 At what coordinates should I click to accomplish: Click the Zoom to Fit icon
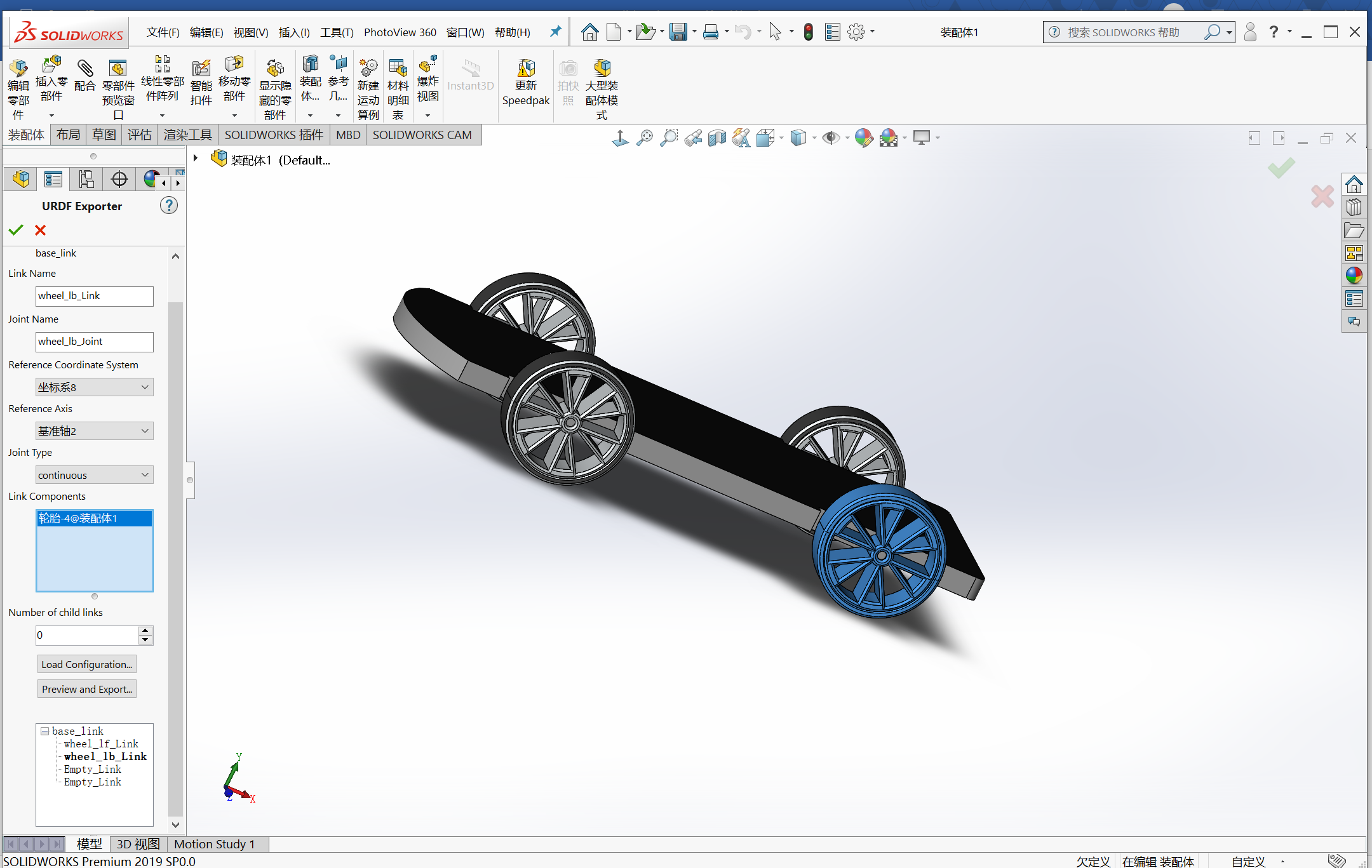(645, 138)
